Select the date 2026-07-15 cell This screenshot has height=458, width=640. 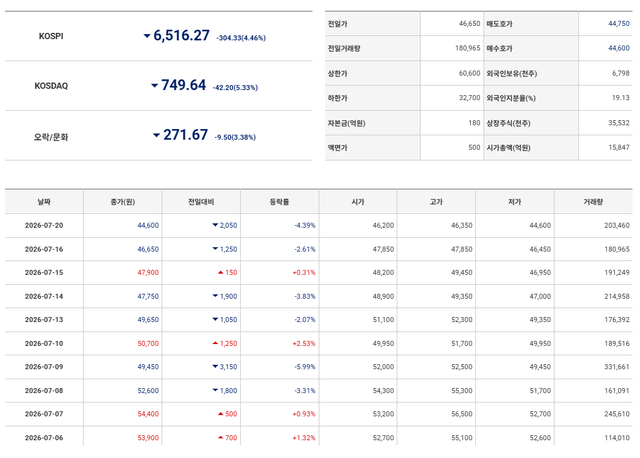[44, 273]
